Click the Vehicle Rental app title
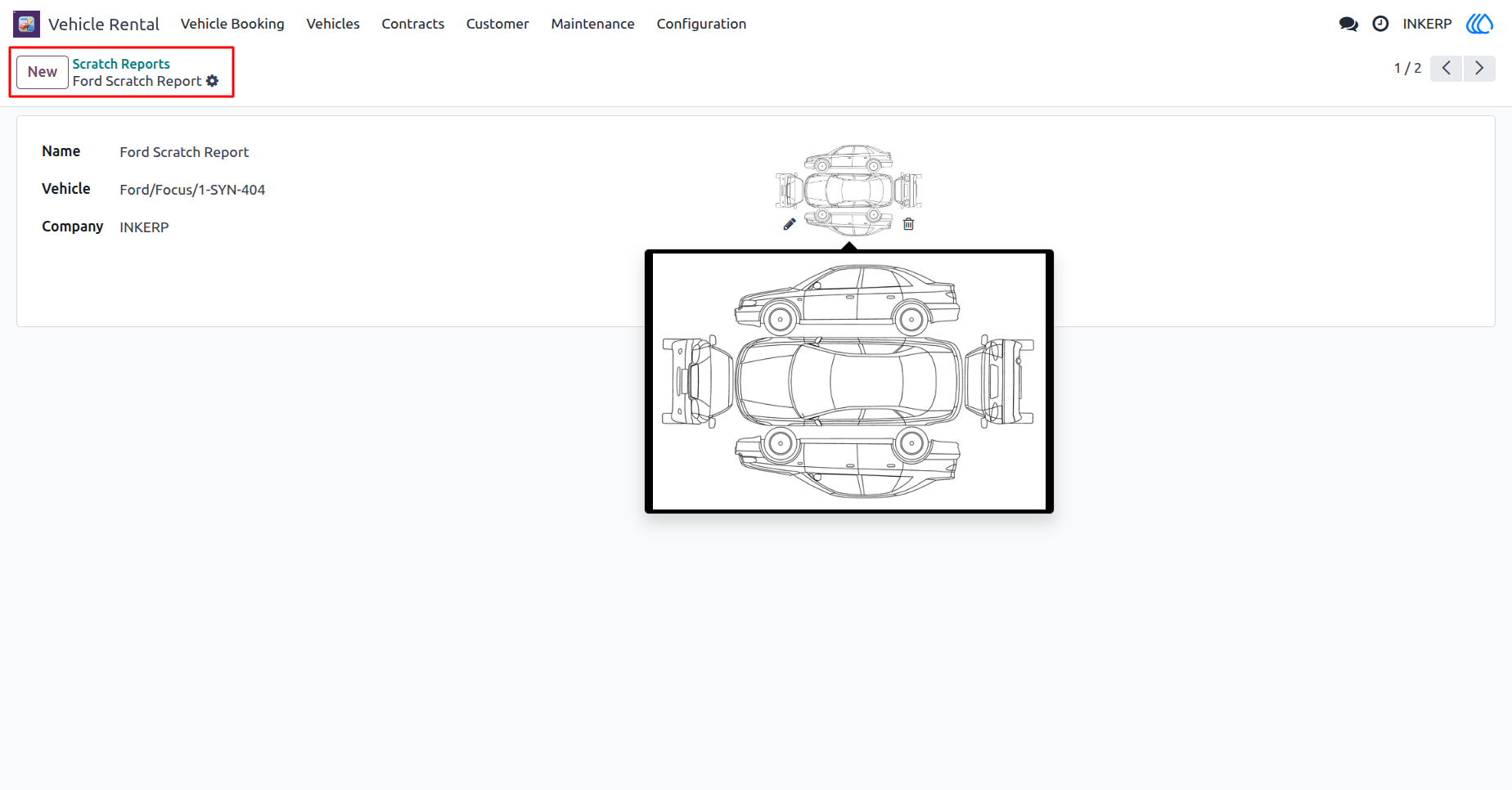Image resolution: width=1512 pixels, height=790 pixels. [x=104, y=24]
